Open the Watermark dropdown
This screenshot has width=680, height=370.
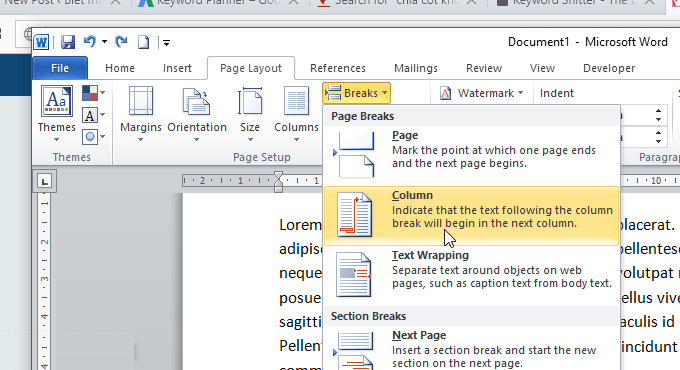(482, 93)
